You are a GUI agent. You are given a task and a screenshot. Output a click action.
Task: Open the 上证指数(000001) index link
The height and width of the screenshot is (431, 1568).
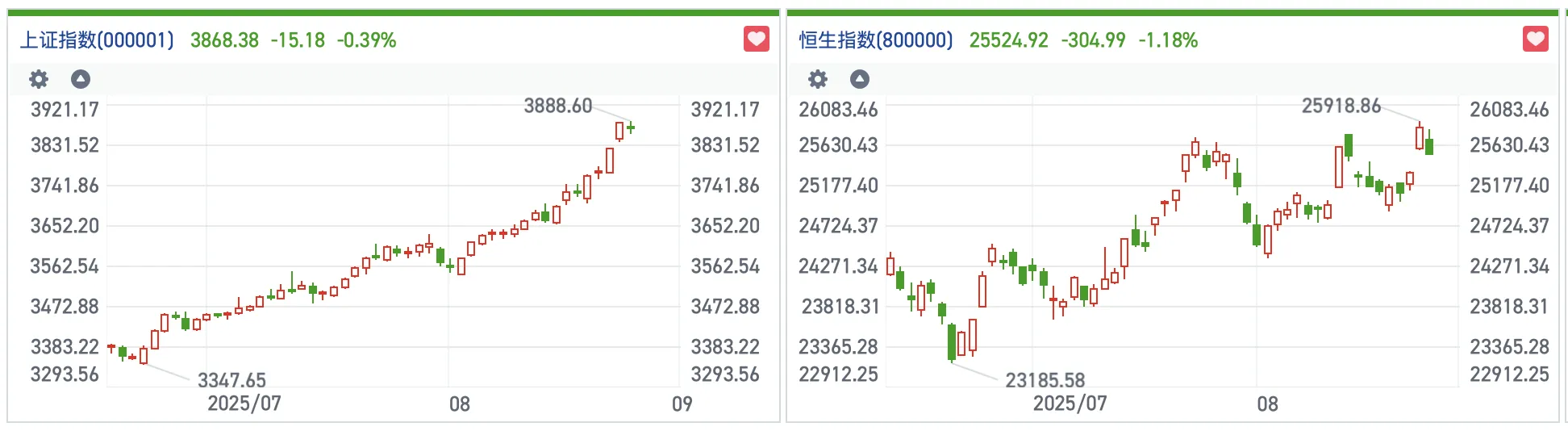click(x=97, y=40)
